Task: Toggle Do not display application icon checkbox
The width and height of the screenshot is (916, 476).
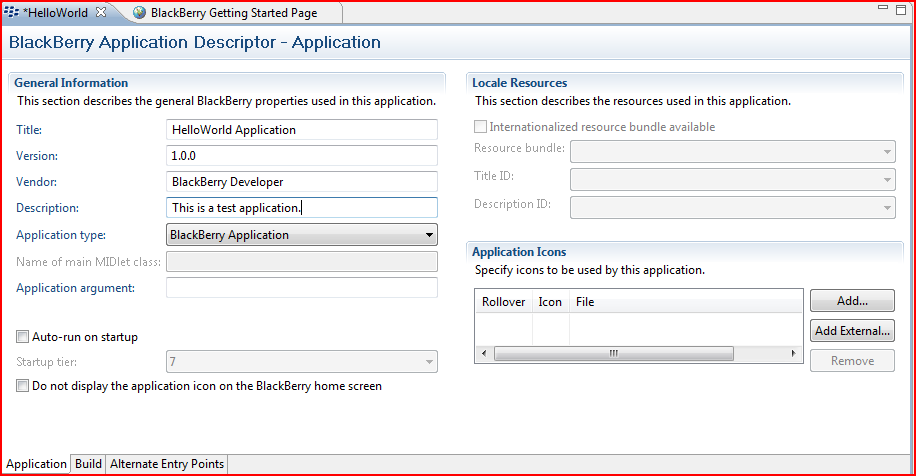Action: click(x=22, y=385)
